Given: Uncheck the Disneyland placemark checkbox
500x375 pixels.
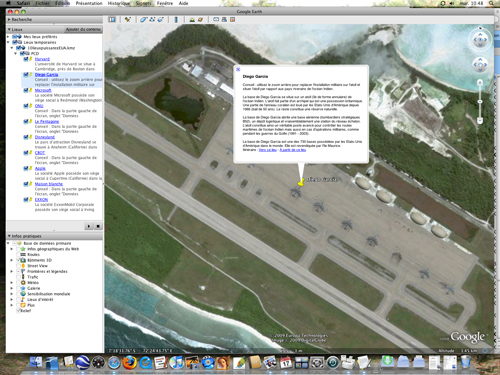Looking at the screenshot, I should click(x=26, y=137).
